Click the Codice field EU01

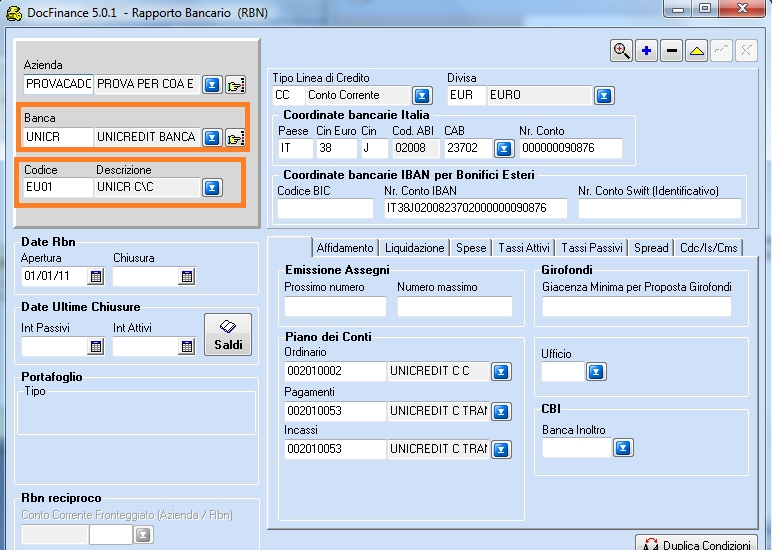tap(58, 187)
